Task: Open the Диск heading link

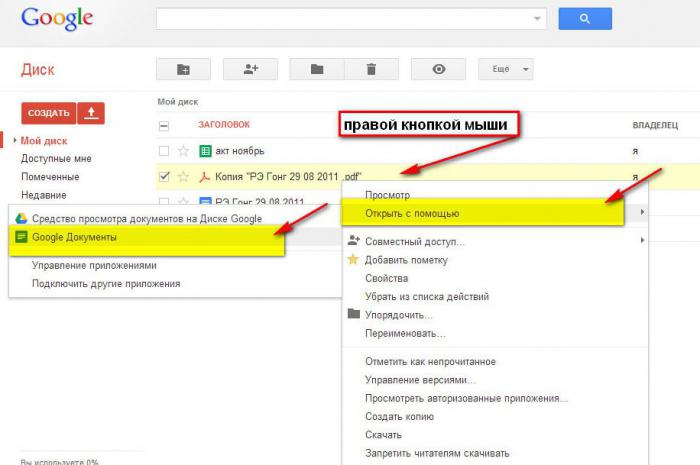Action: click(x=38, y=70)
